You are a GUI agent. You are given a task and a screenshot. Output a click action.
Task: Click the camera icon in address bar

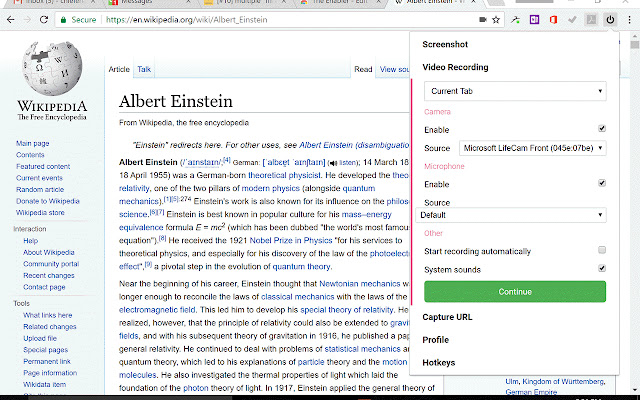tap(483, 20)
